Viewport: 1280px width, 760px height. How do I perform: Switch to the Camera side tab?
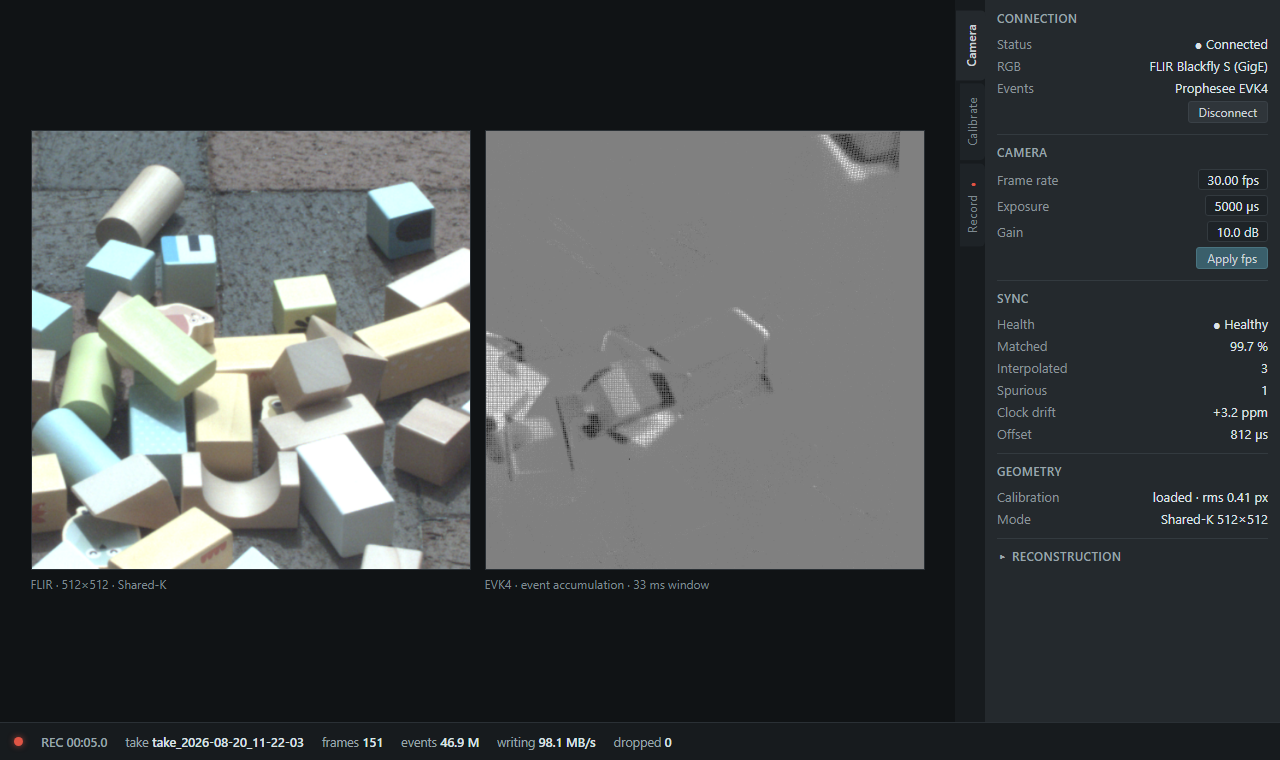tap(971, 45)
